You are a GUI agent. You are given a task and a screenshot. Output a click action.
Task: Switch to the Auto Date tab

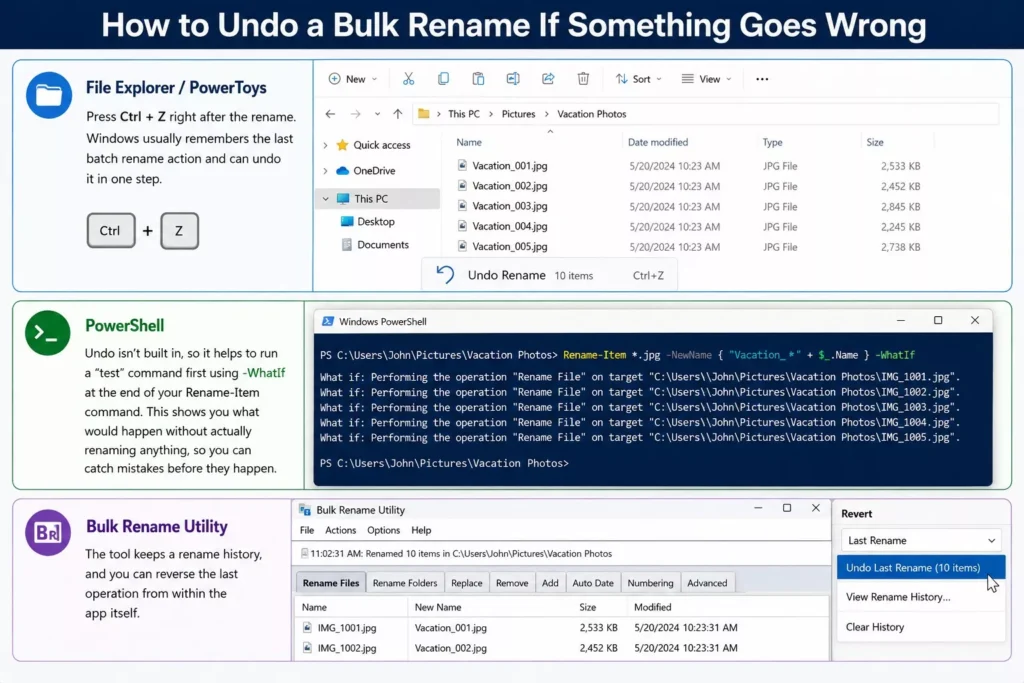(x=593, y=582)
